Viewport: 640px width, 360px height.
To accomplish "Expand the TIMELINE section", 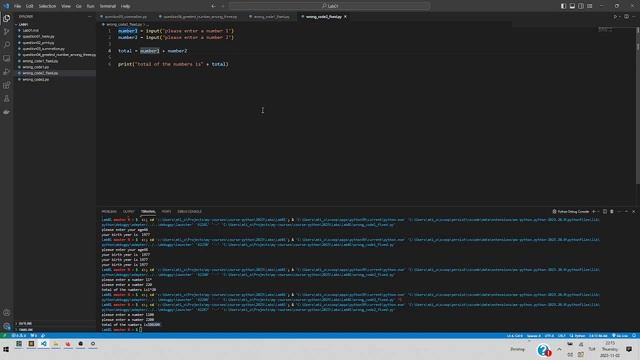I will (x=25, y=329).
